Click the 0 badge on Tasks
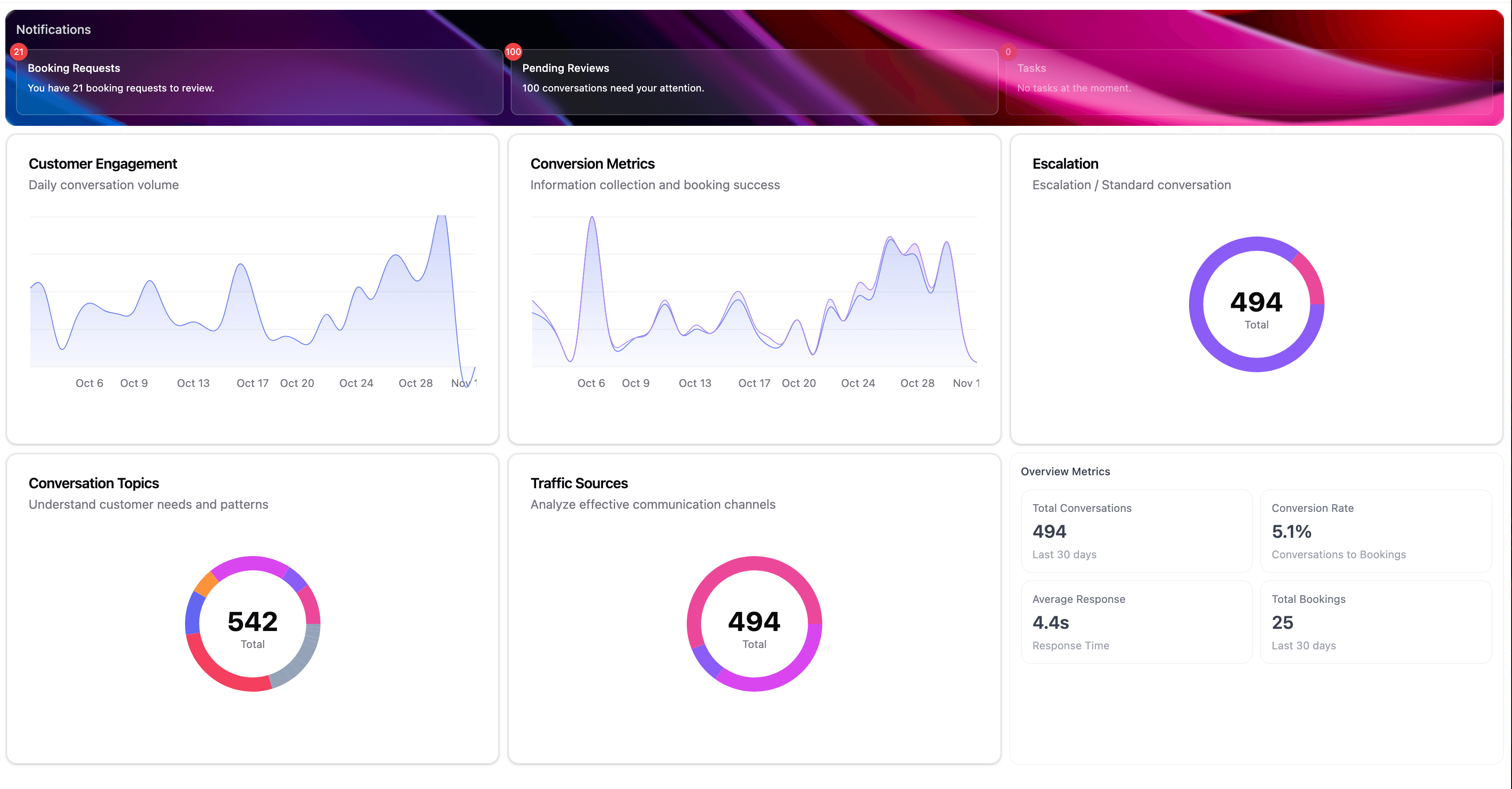 1008,52
